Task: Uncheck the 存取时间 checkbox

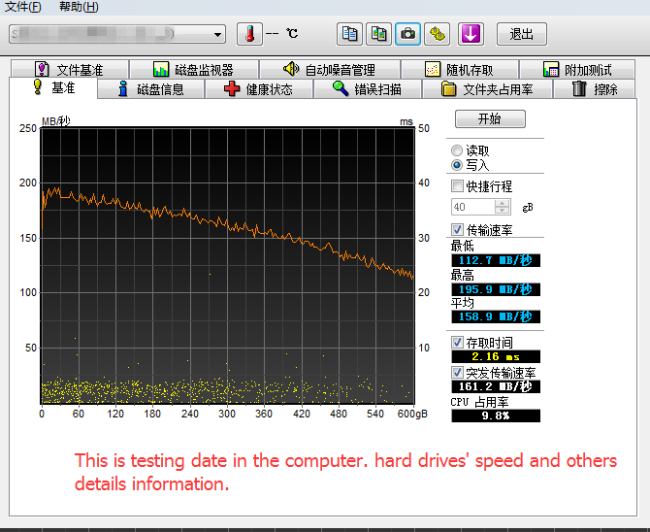Action: pos(457,343)
